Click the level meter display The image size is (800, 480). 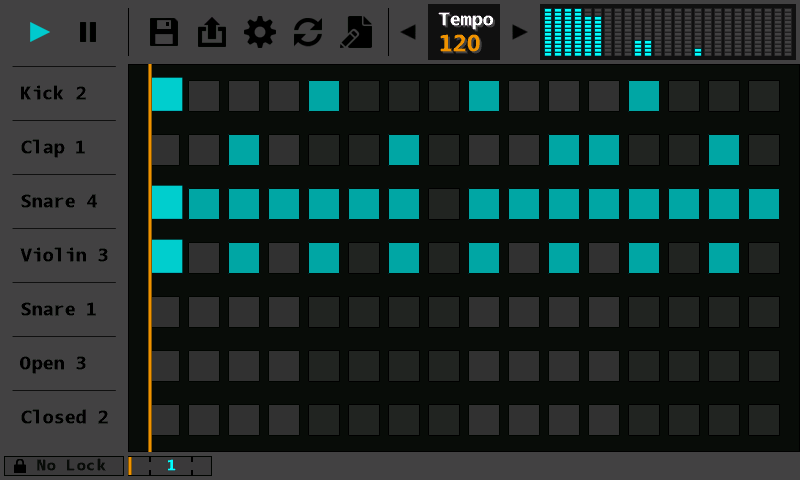[x=667, y=32]
